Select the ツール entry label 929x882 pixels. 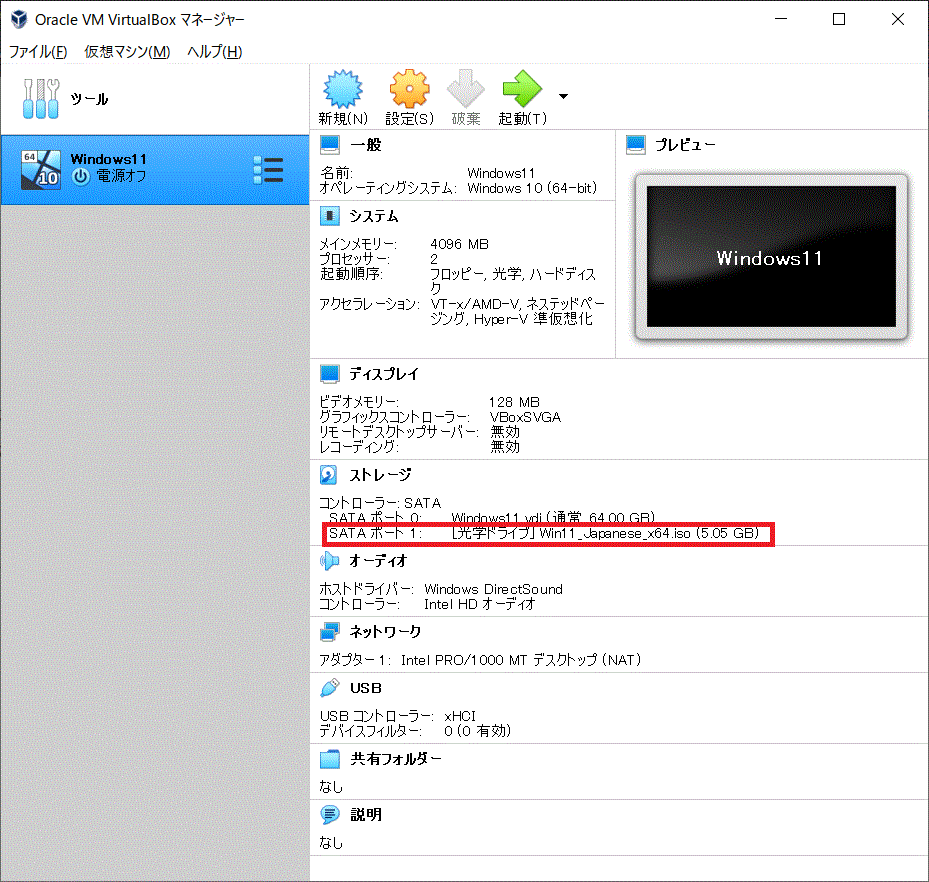pos(89,99)
